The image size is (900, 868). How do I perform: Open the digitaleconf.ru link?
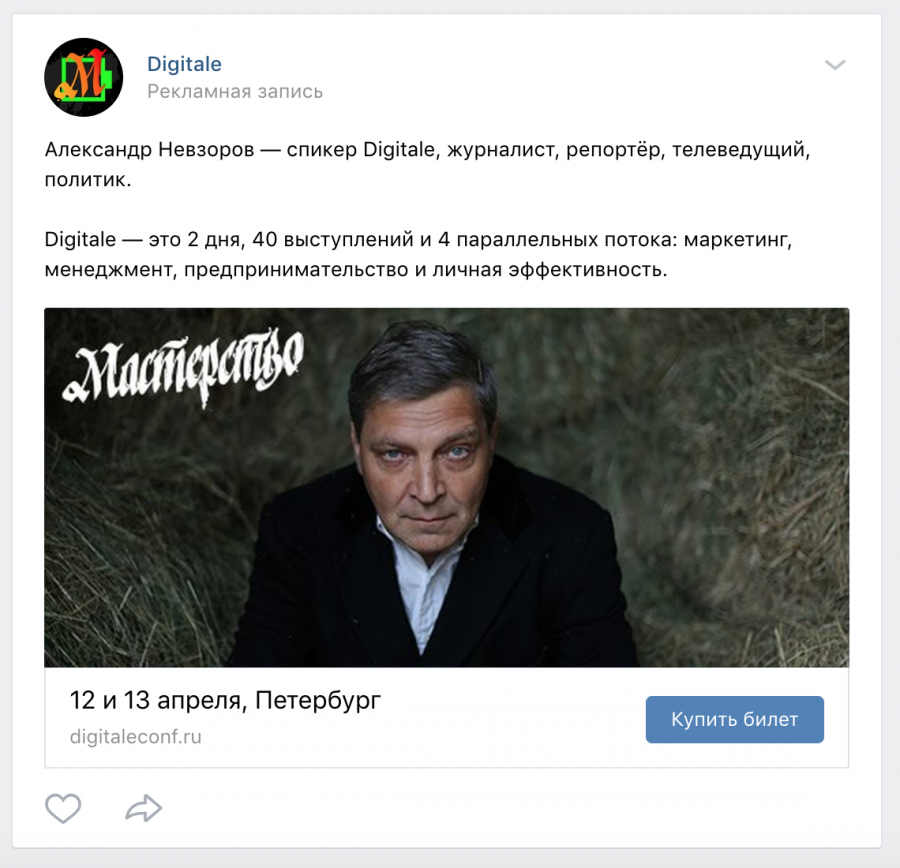pos(135,737)
